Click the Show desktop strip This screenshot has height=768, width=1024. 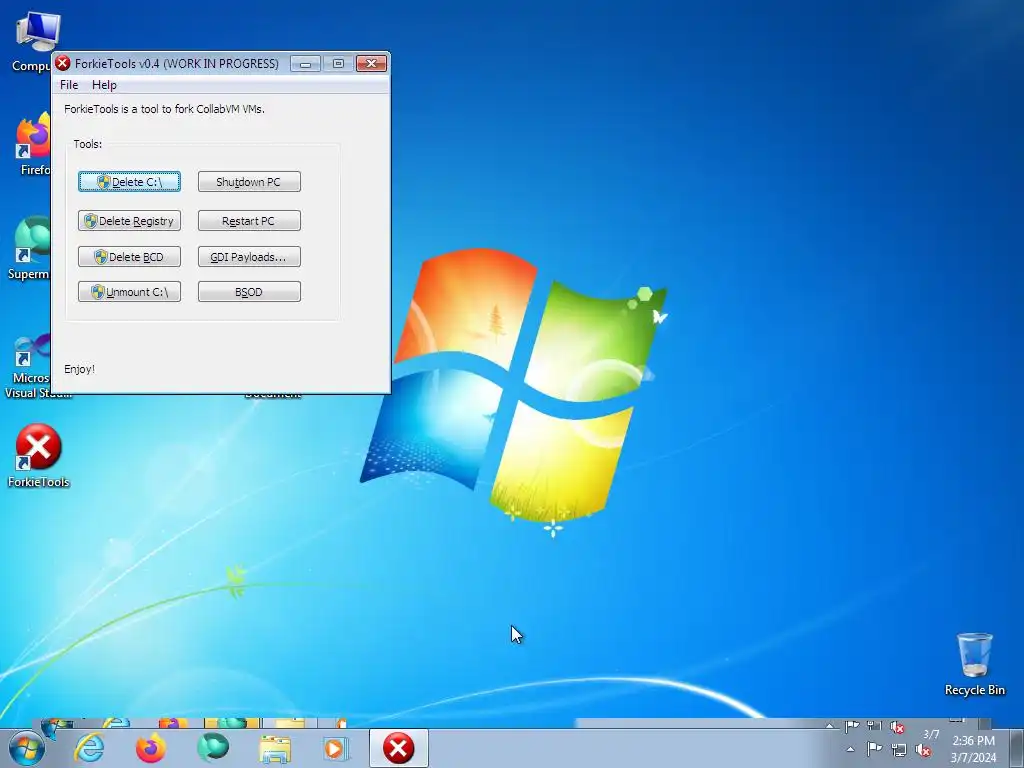[x=1016, y=749]
